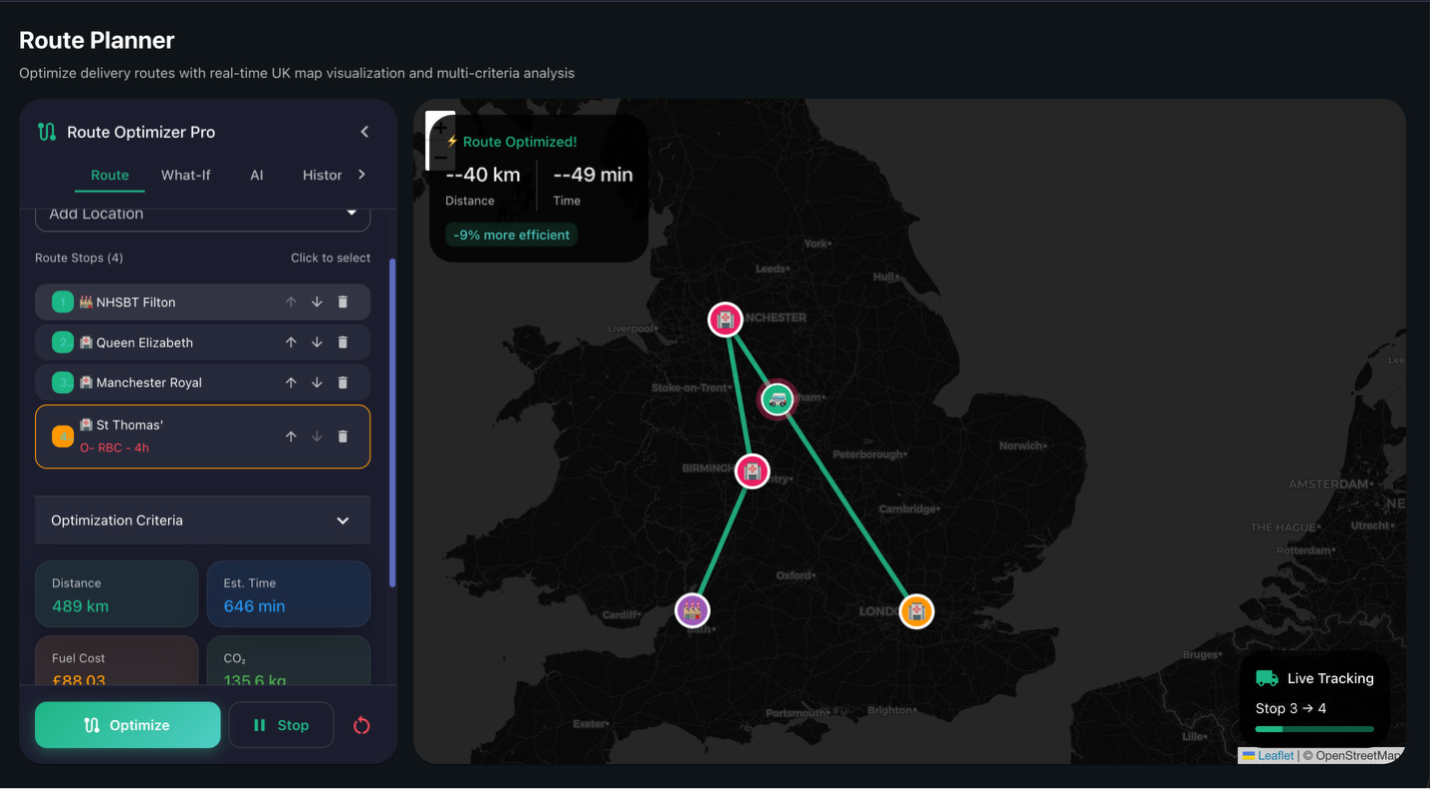Expand the Optimization Criteria section
Viewport: 1430px width, 791px height.
point(203,520)
